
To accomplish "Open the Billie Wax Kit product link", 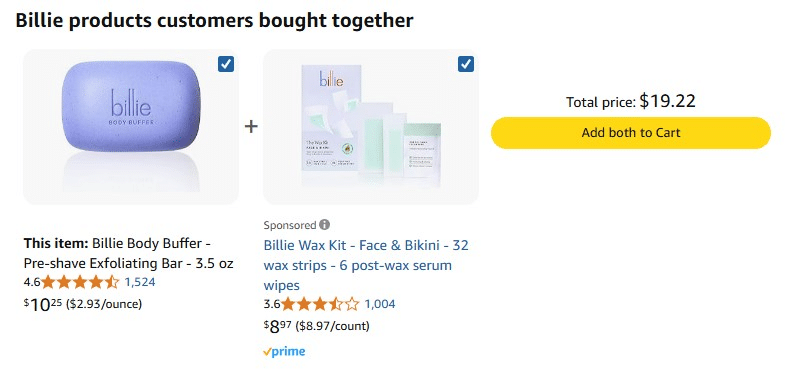I will [366, 265].
